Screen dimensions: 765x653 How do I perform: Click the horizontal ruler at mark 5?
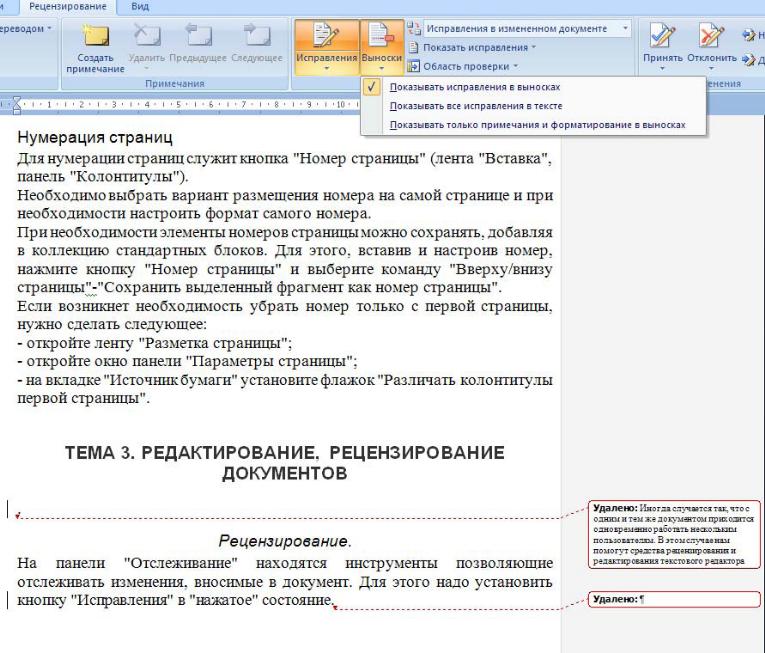pos(179,104)
